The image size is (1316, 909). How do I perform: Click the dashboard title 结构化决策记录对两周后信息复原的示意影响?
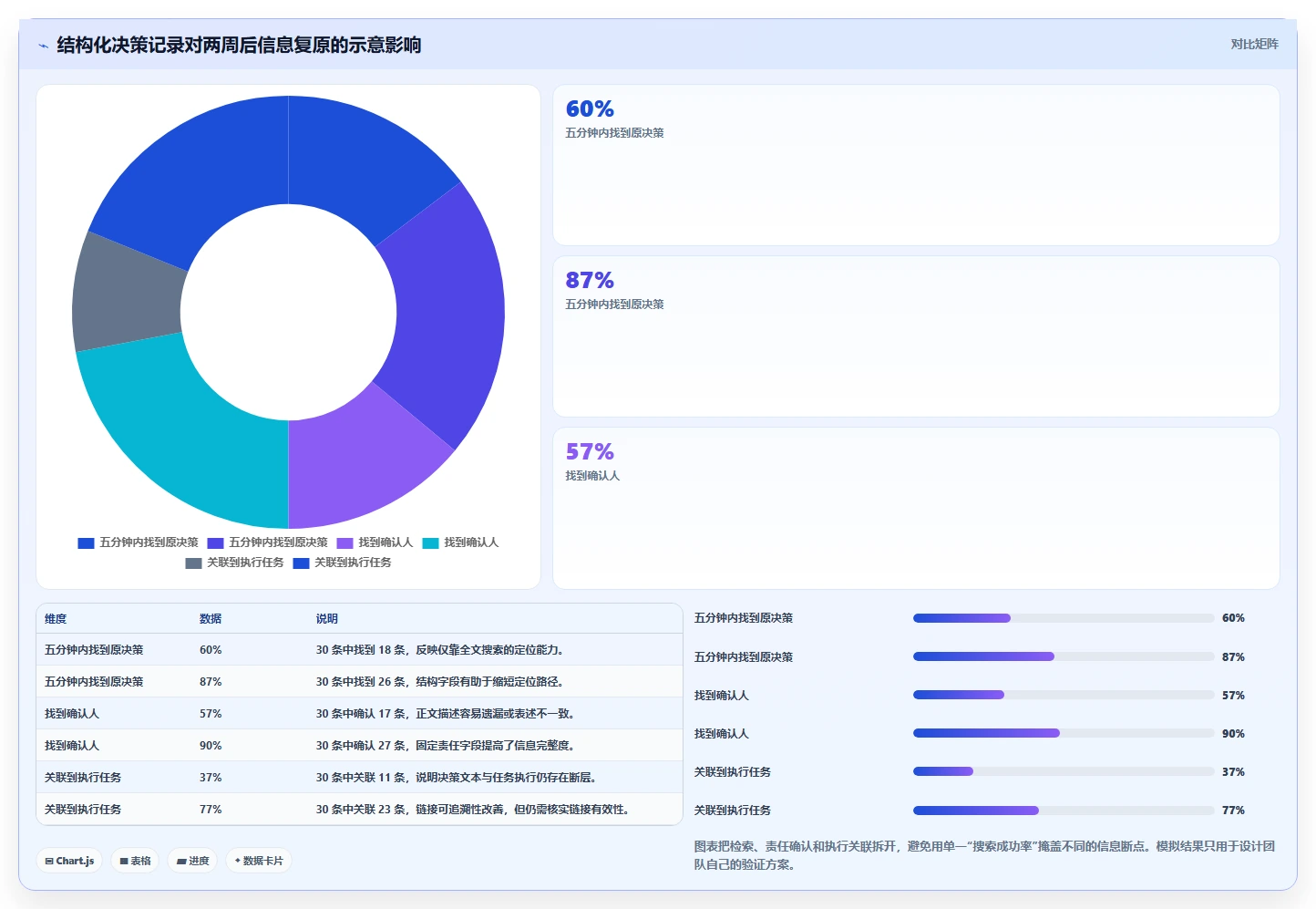pyautogui.click(x=239, y=45)
